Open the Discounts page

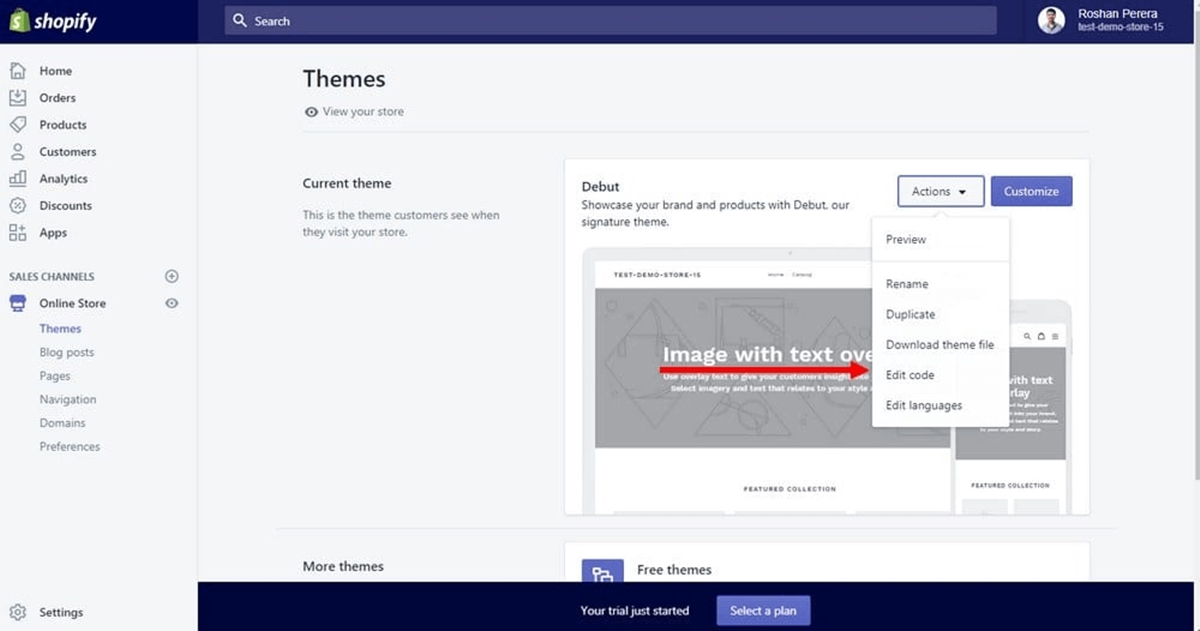point(65,206)
